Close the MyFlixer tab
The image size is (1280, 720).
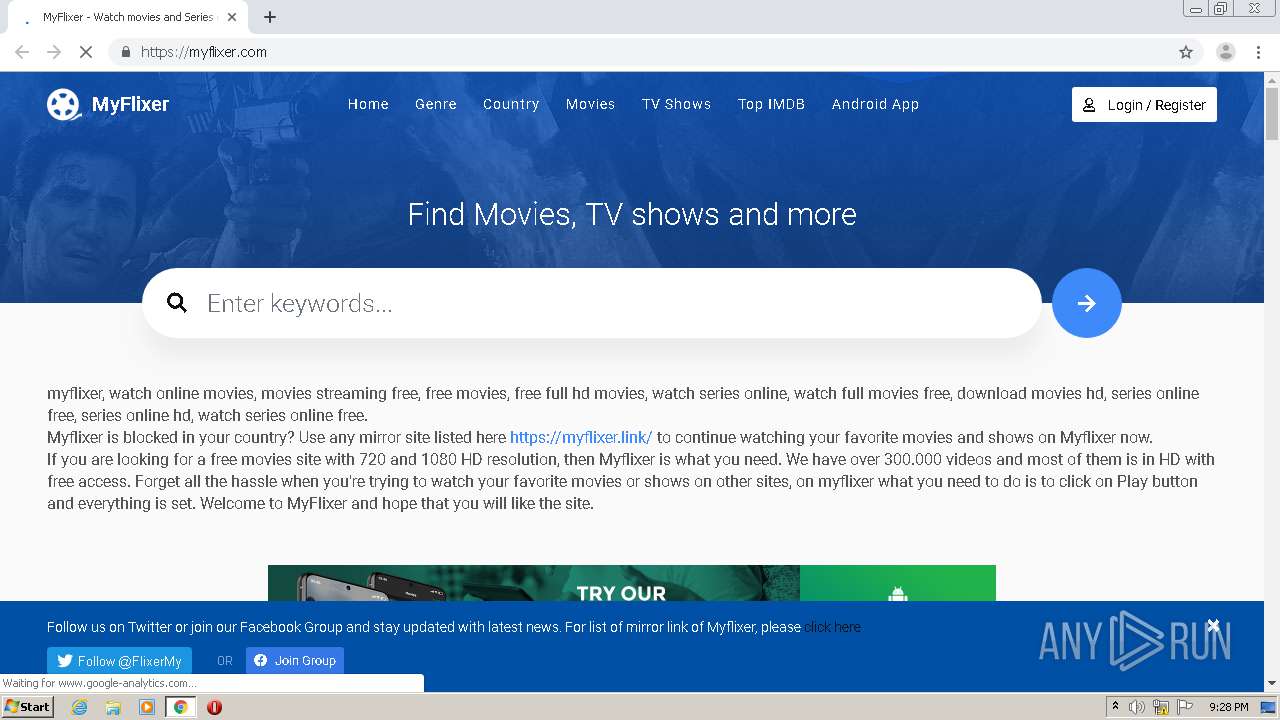click(x=232, y=17)
